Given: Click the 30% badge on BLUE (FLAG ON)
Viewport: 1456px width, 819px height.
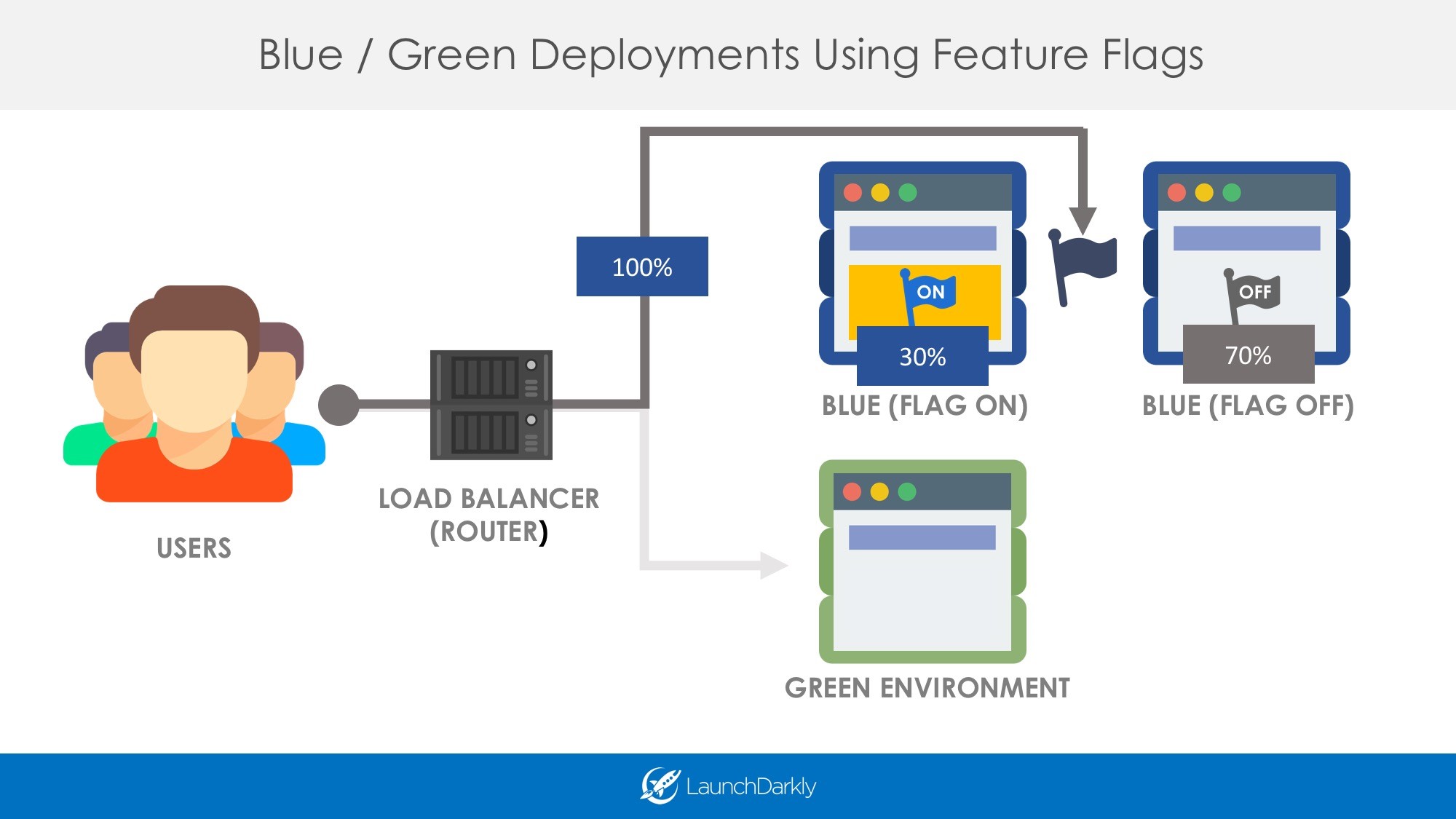Looking at the screenshot, I should point(922,357).
